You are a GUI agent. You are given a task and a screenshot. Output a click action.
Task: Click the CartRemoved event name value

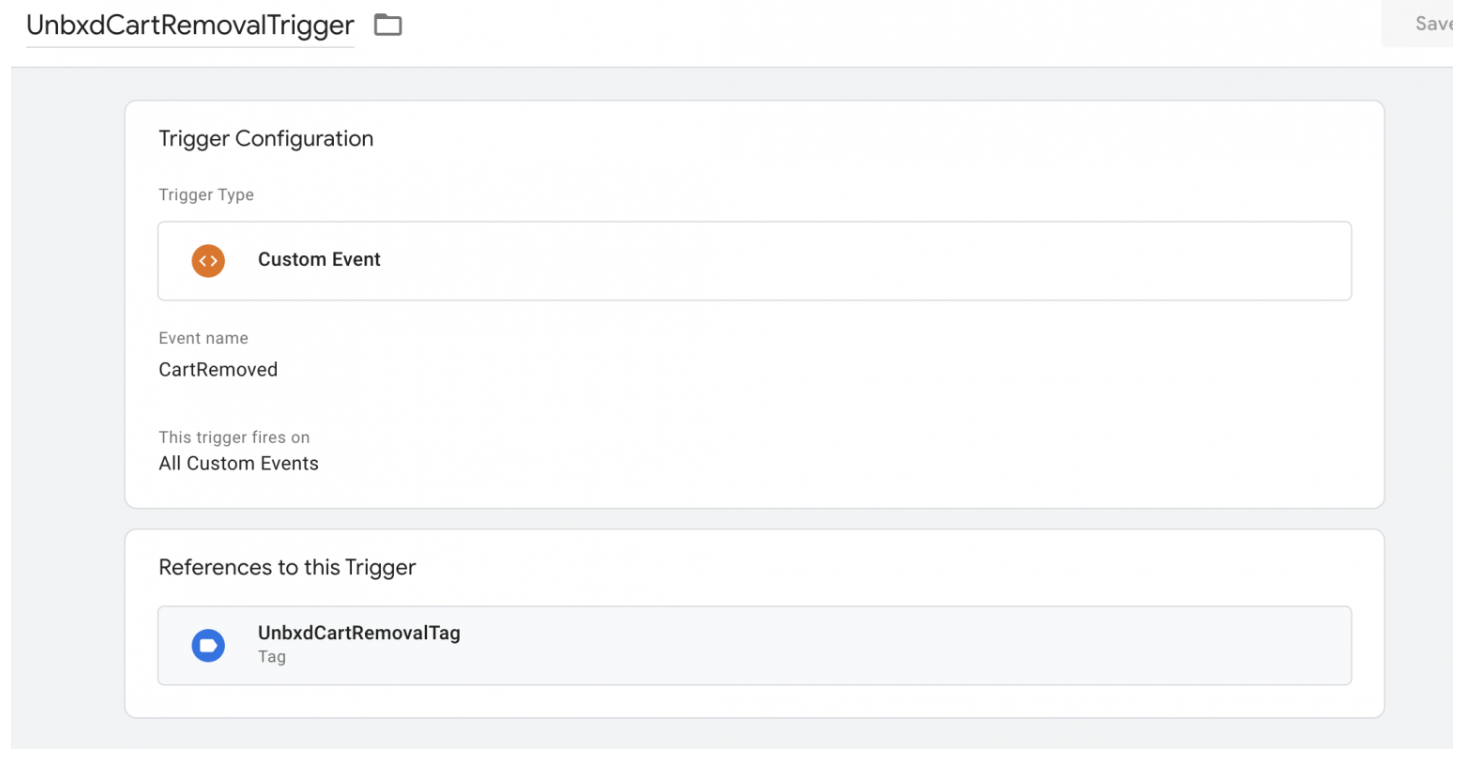[218, 370]
